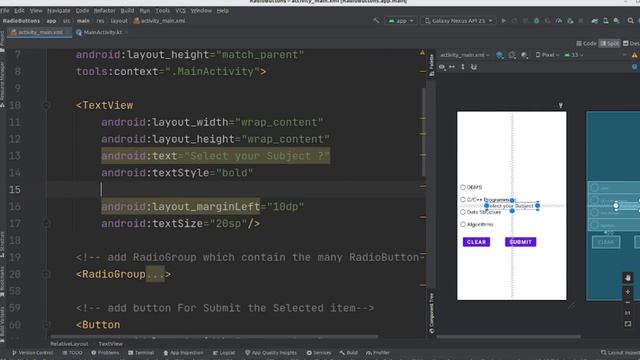Open the Refactor menu
The height and width of the screenshot is (360, 640).
tap(104, 11)
